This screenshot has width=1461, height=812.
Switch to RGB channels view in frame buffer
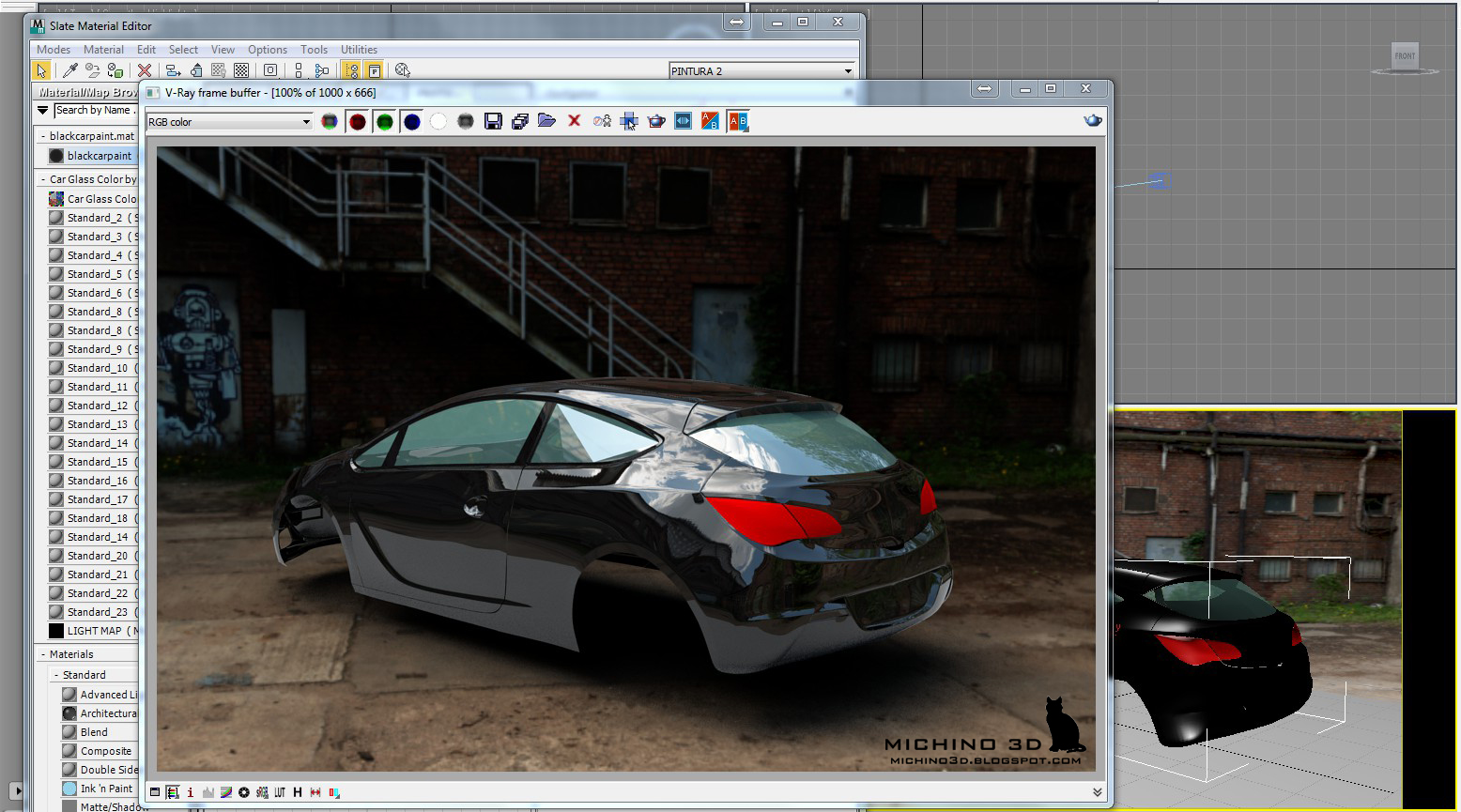pos(330,121)
